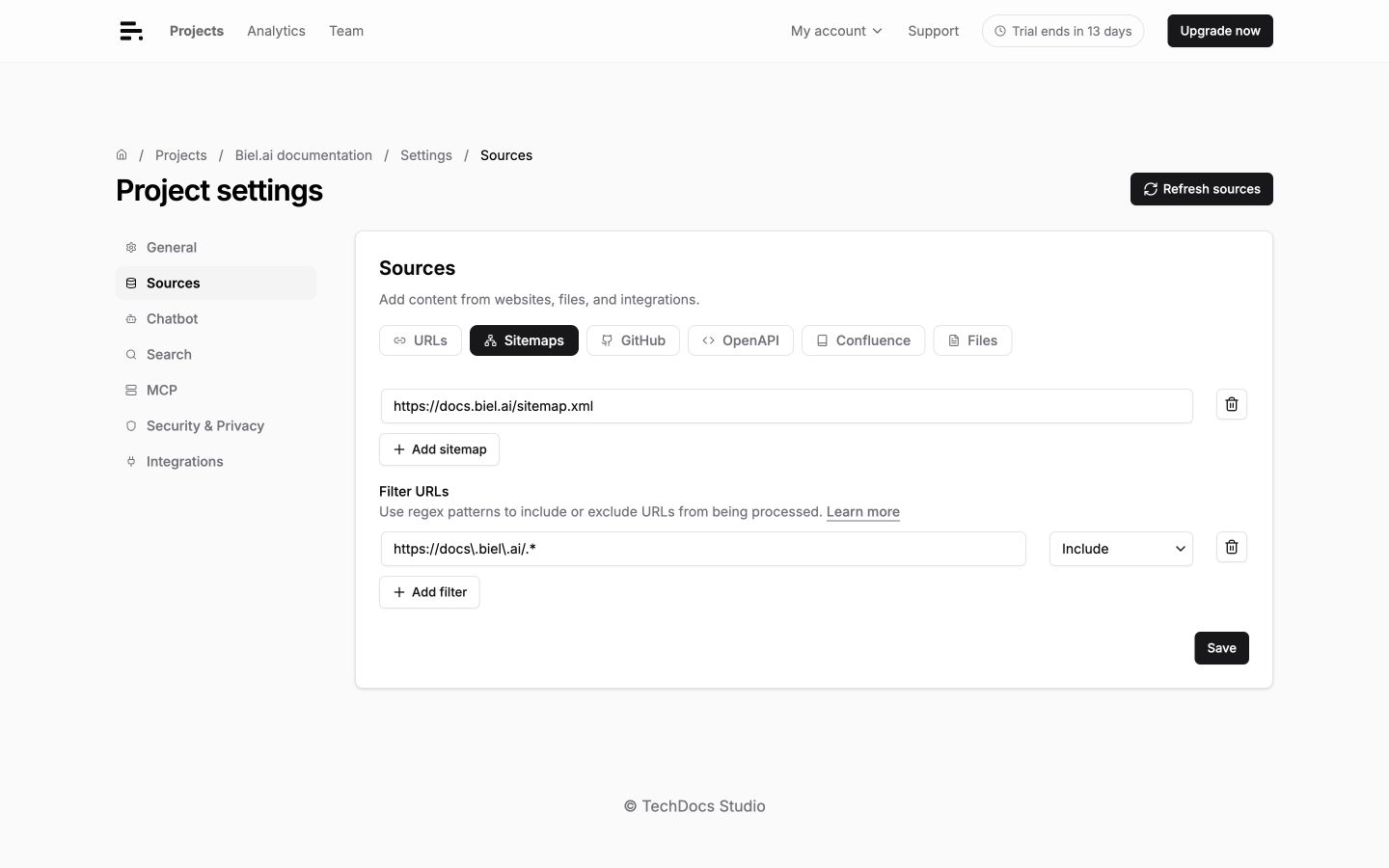Focus the sitemap URL input field
This screenshot has height=868, width=1389.
(786, 406)
